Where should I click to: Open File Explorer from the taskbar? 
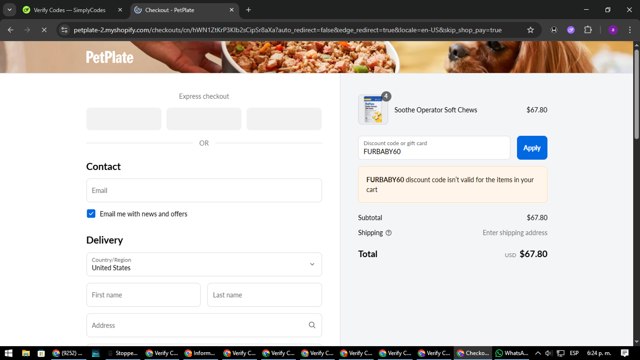click(x=26, y=353)
